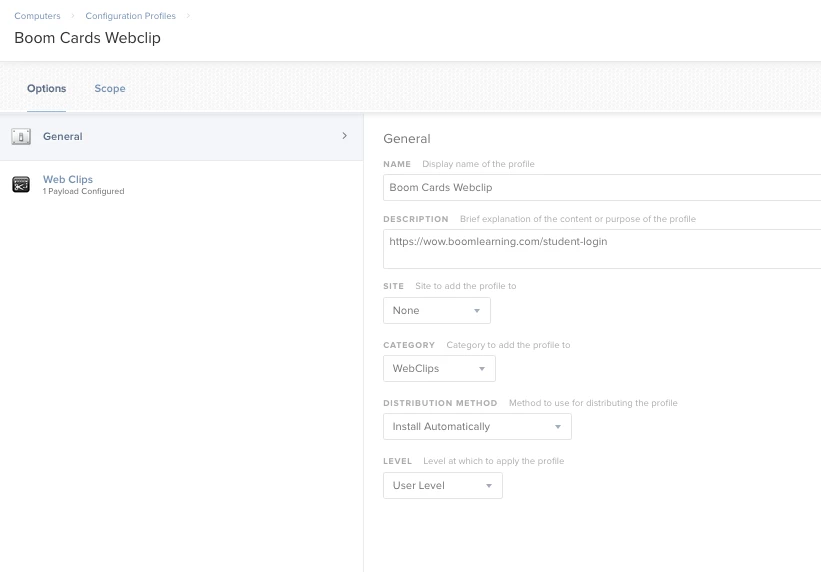Click the WebClips category dropdown arrow

(x=482, y=369)
